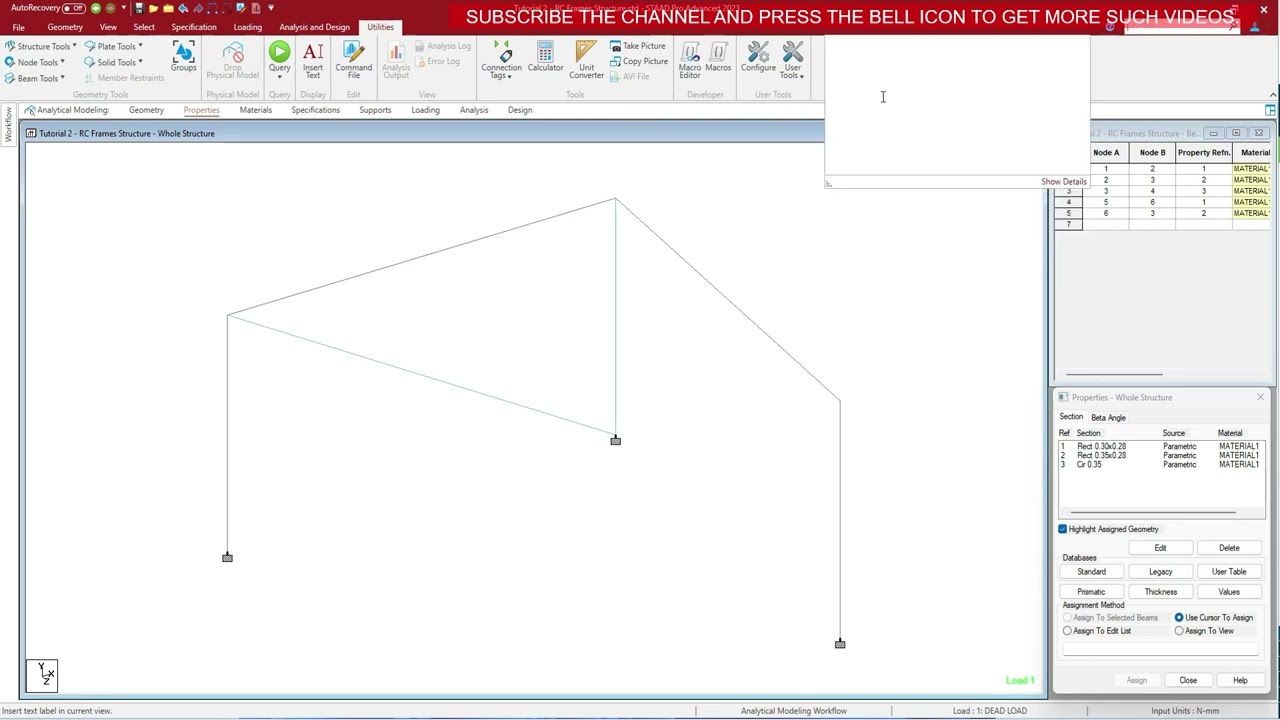Screen dimensions: 1280x720
Task: Click the Edit button in Properties
Action: 1160,548
